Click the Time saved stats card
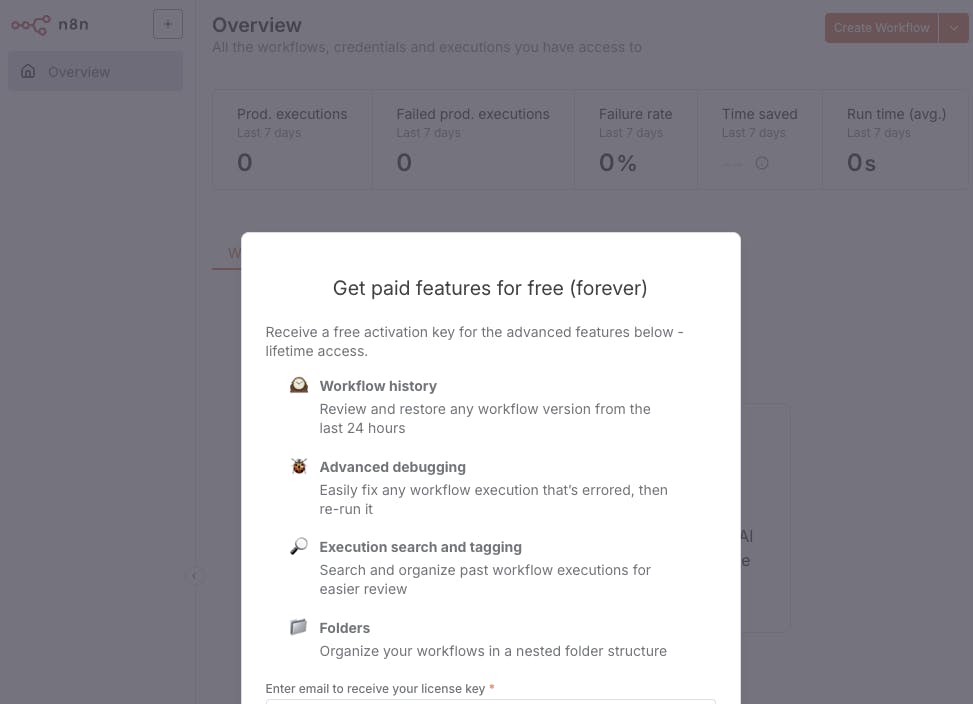This screenshot has width=973, height=704. (760, 140)
